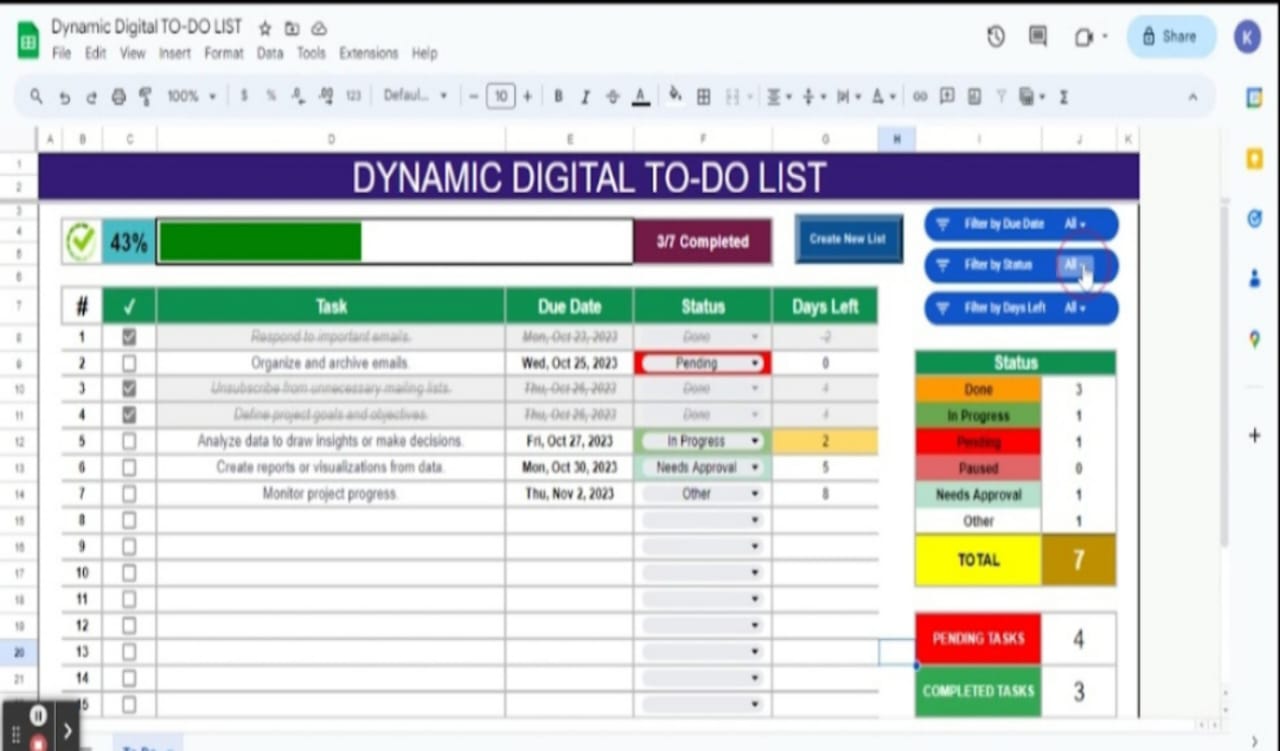Select the paint format roller tool

[145, 97]
